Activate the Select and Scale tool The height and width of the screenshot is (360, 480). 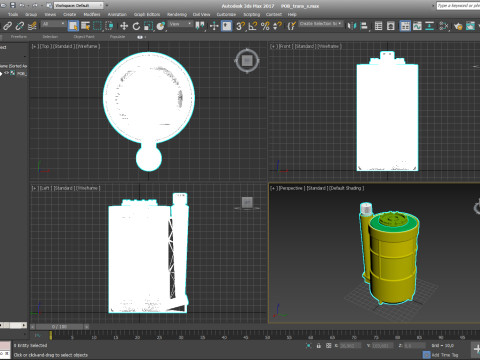coord(149,26)
